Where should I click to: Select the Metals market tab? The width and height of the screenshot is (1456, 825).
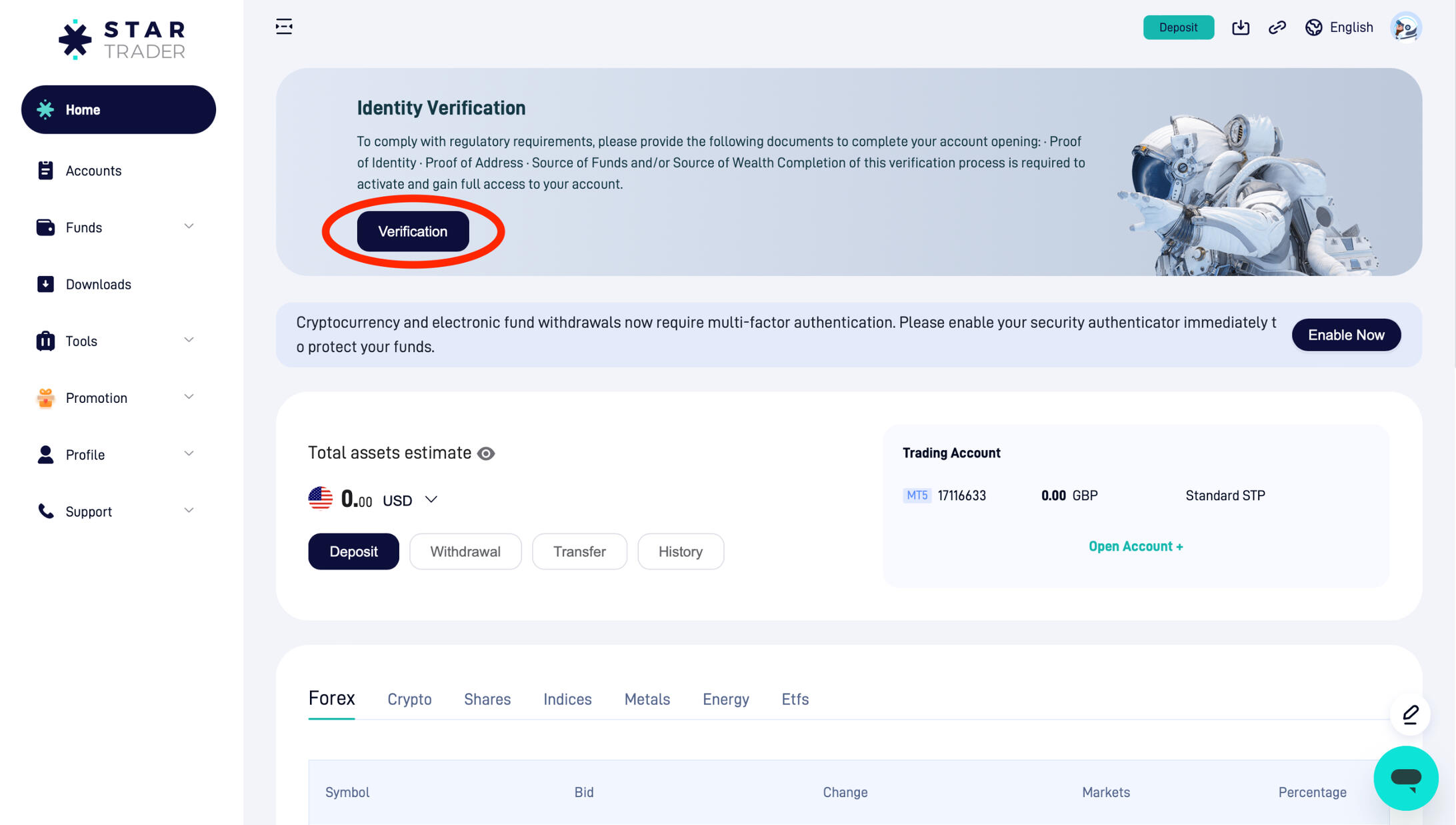(x=647, y=699)
